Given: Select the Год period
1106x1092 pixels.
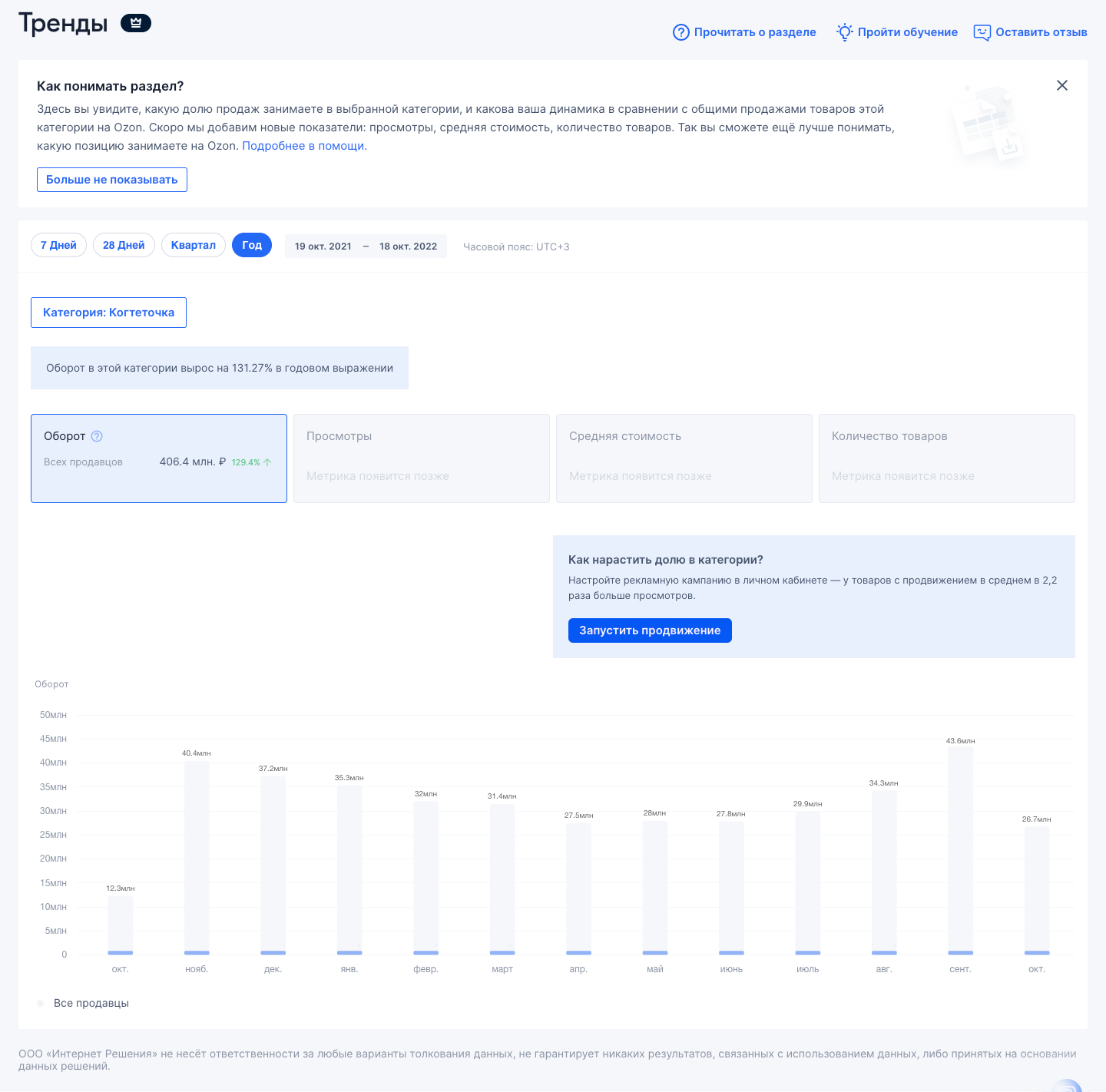Looking at the screenshot, I should click(x=252, y=245).
